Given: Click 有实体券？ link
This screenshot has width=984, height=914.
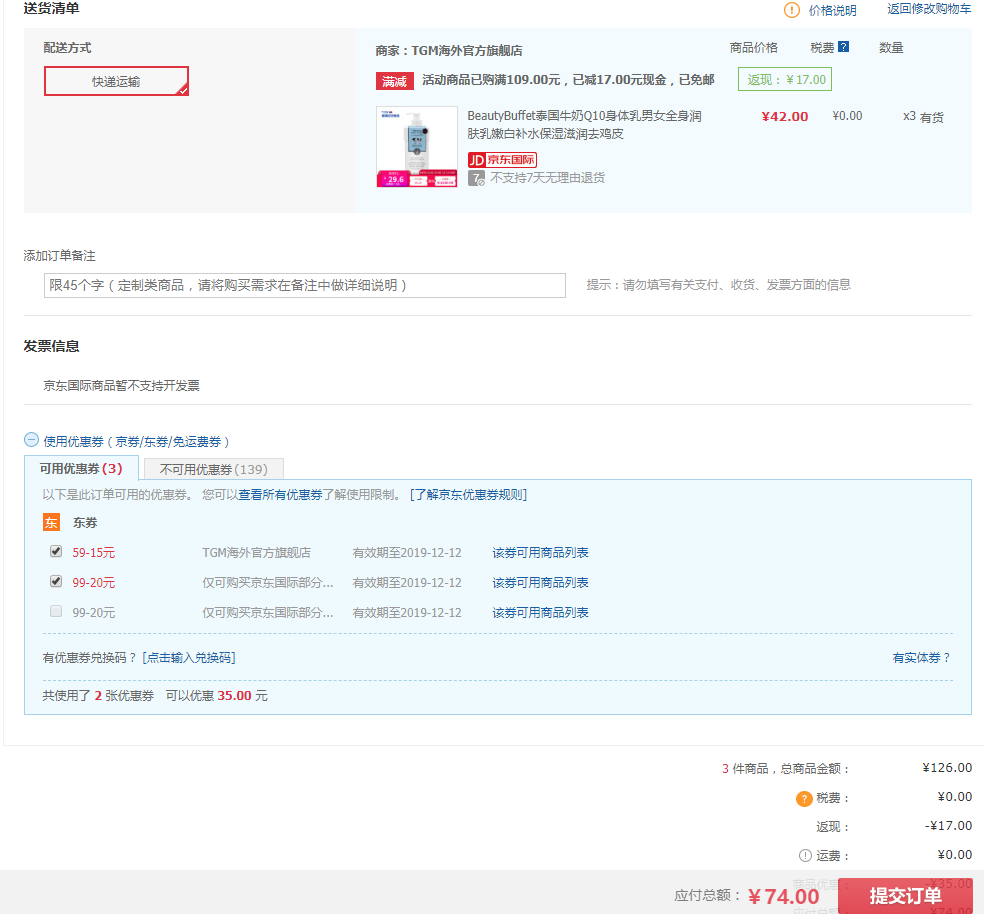Looking at the screenshot, I should pos(922,658).
